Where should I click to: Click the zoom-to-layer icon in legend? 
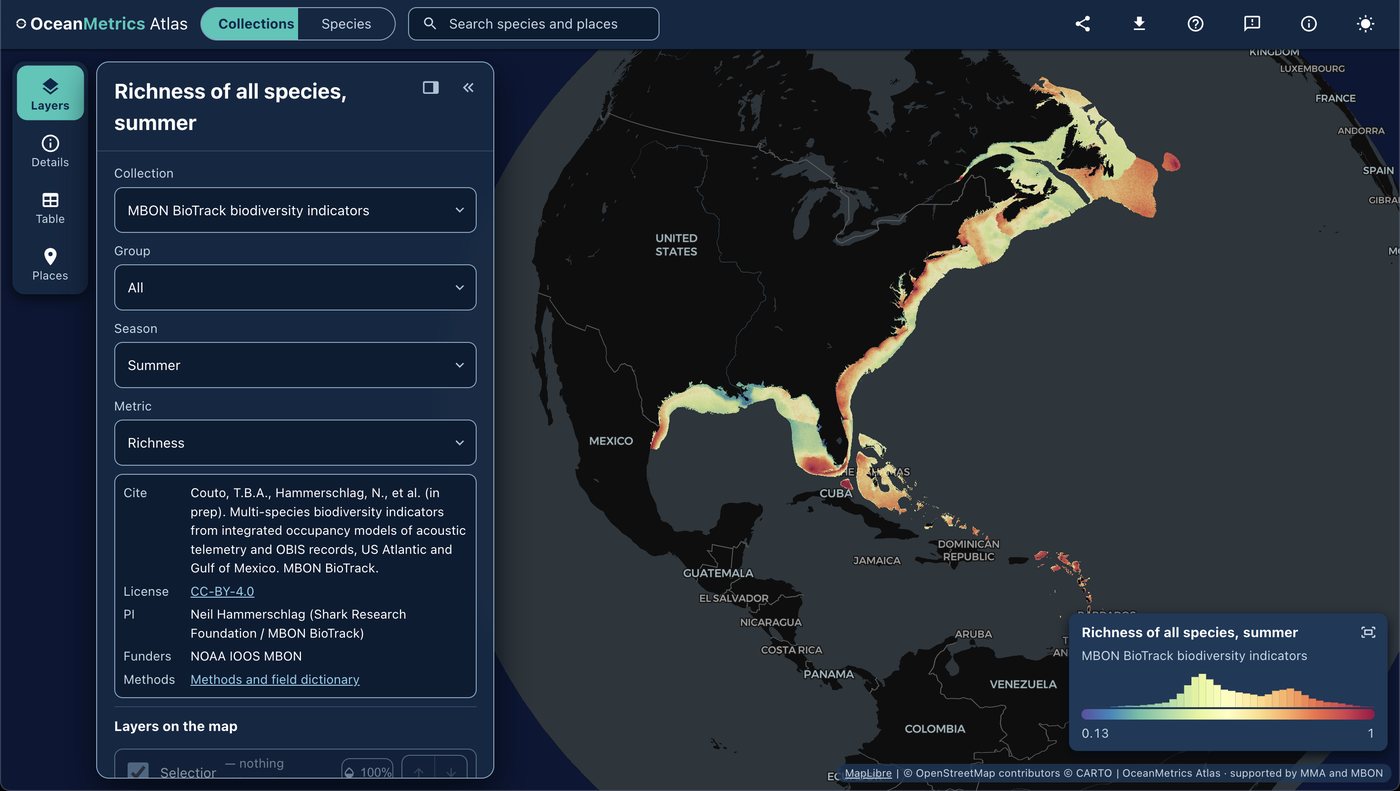(x=1368, y=632)
